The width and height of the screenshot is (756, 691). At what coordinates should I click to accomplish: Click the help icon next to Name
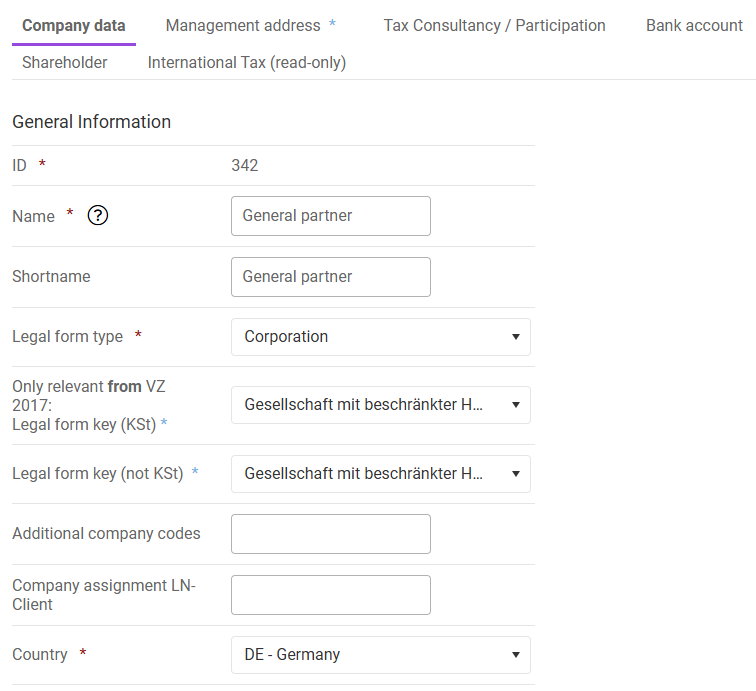point(98,216)
